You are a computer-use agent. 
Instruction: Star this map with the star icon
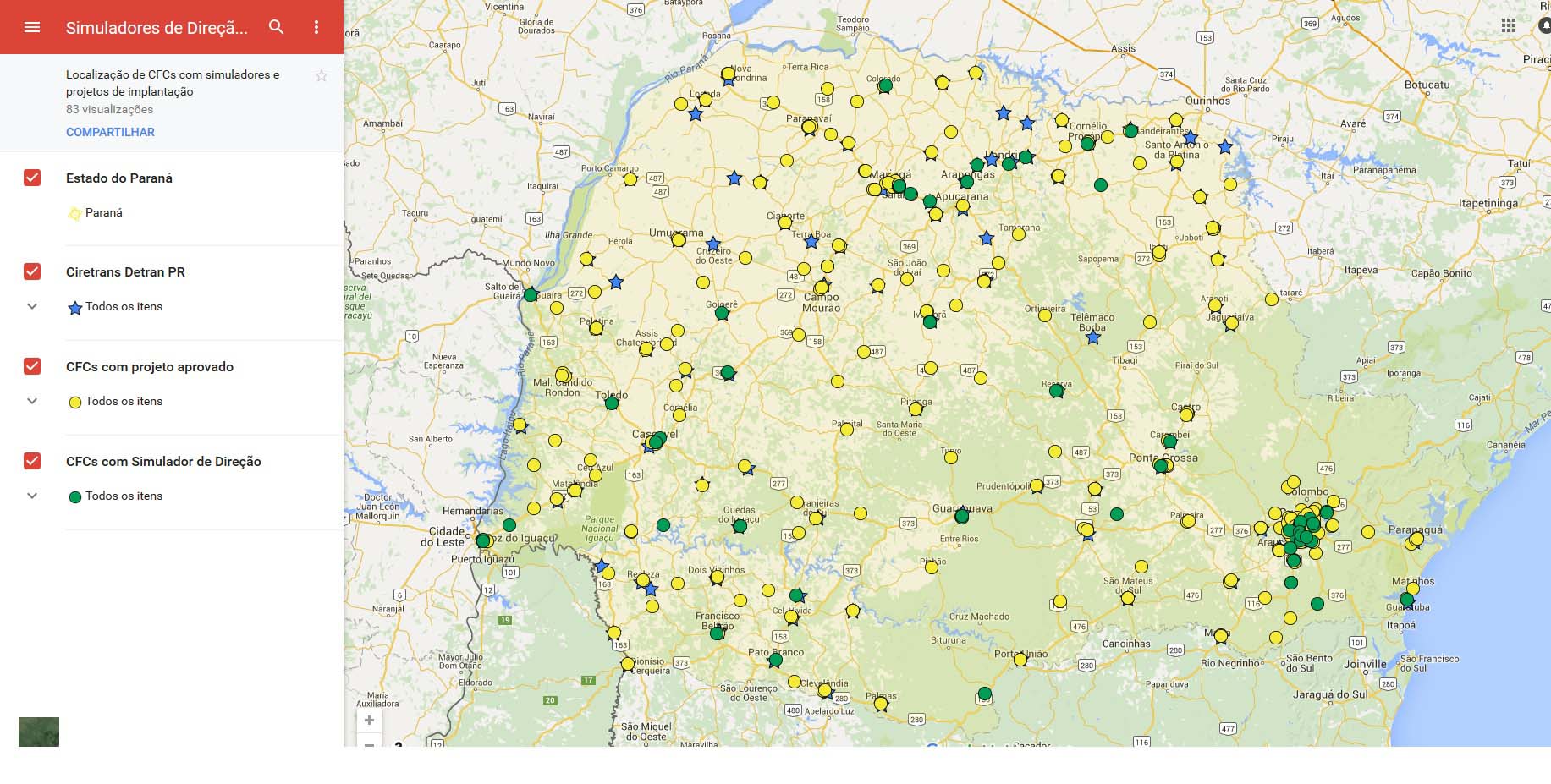pos(322,76)
